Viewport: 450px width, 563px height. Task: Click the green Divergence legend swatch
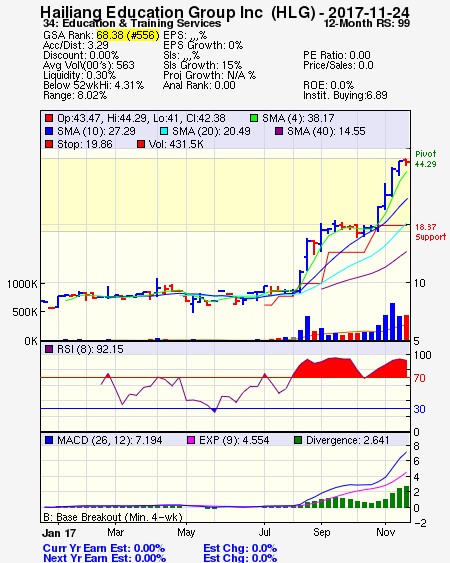pyautogui.click(x=298, y=440)
